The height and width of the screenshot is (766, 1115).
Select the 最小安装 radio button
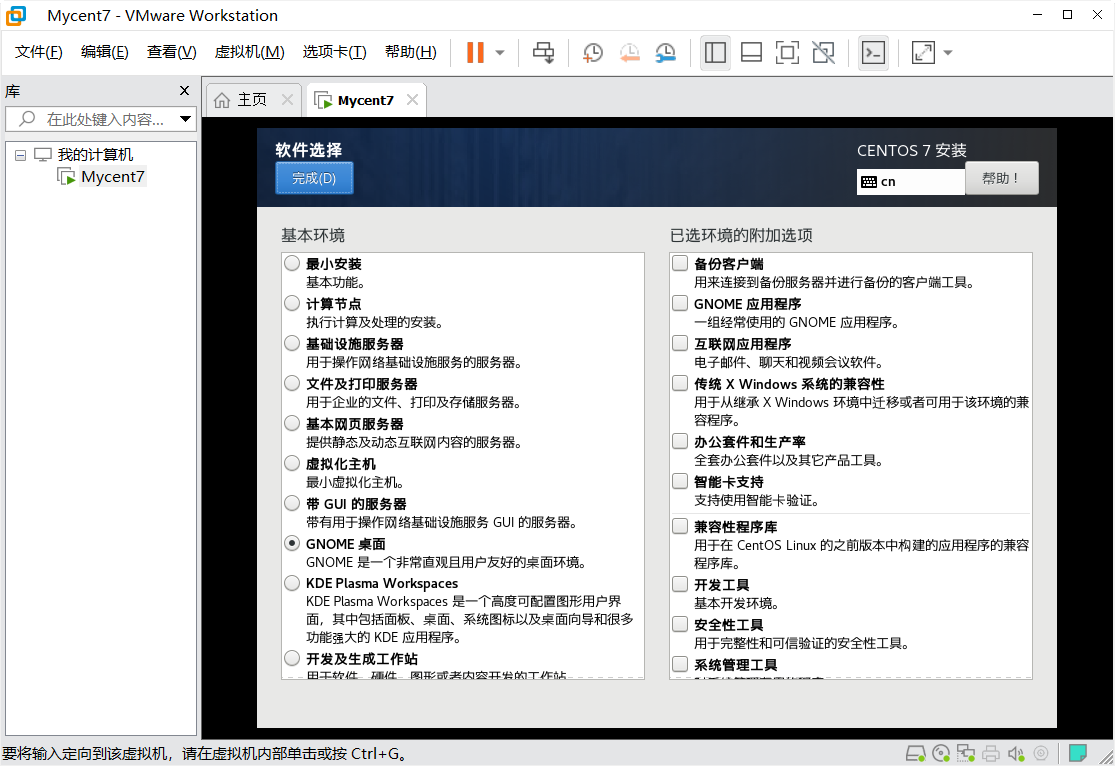click(x=292, y=263)
